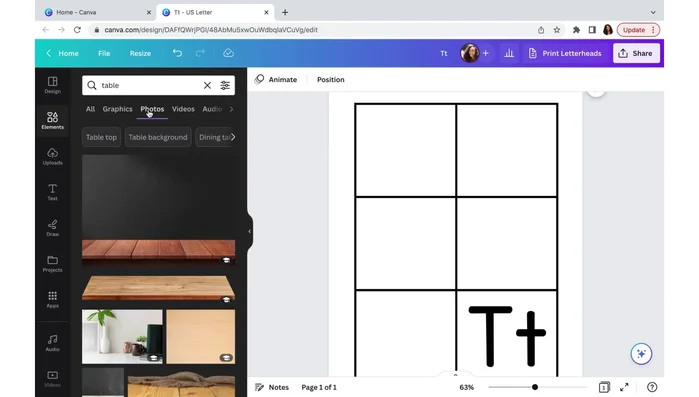This screenshot has width=699, height=397.
Task: Clear the search field with X
Action: coord(207,85)
